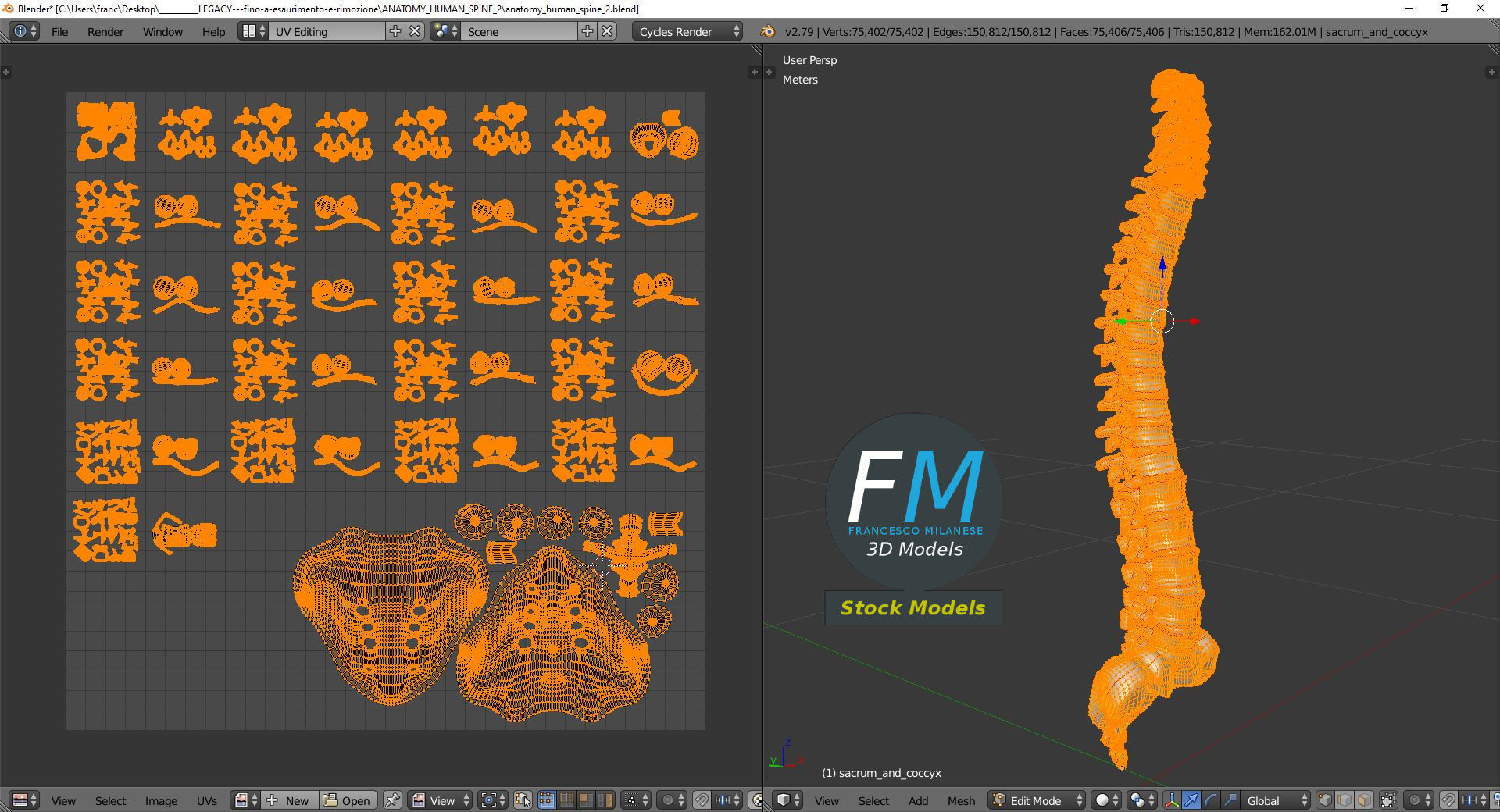This screenshot has width=1500, height=812.
Task: Click the UV Editing layout name field
Action: tap(327, 31)
